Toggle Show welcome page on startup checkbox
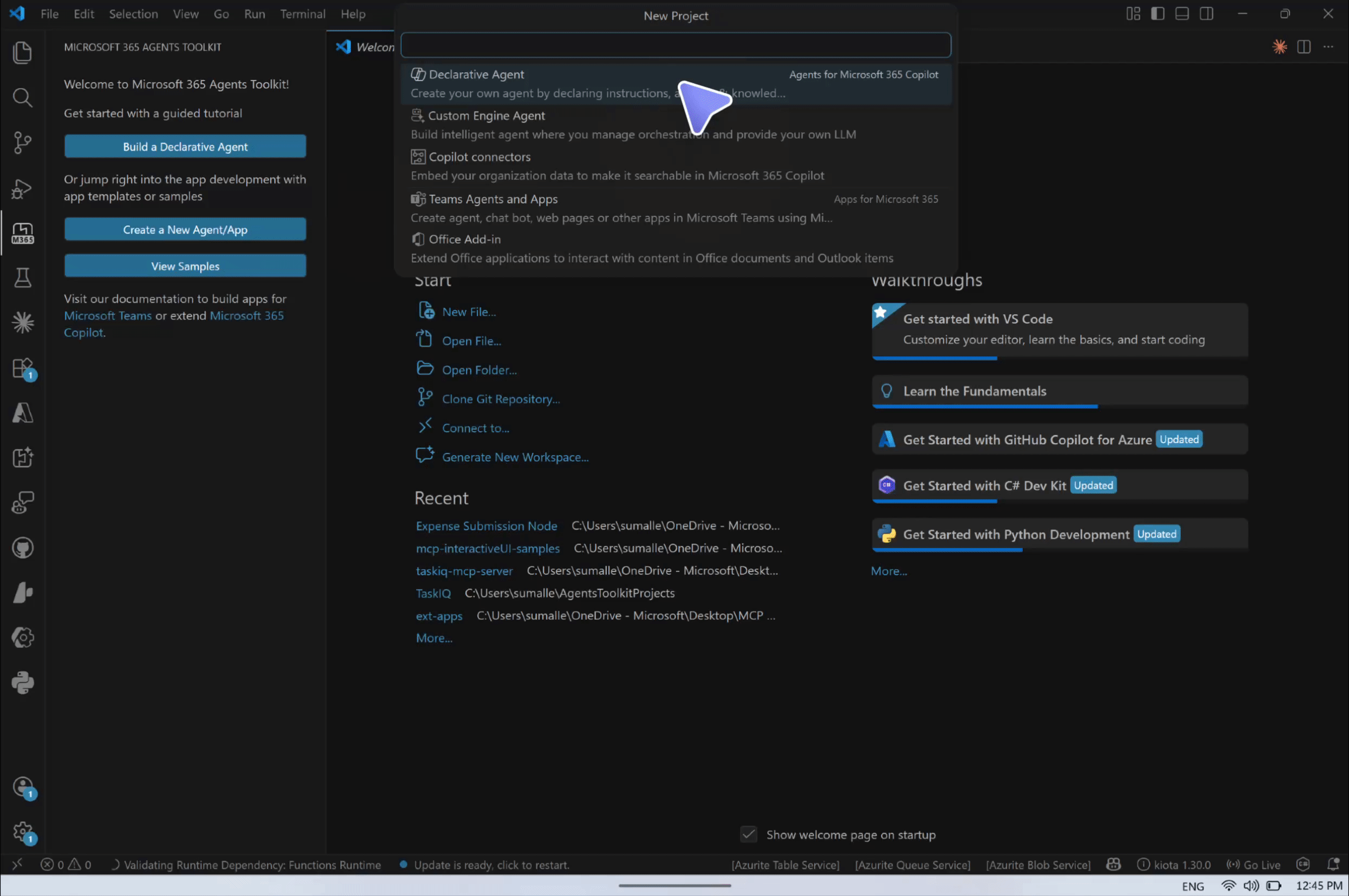 tap(749, 834)
